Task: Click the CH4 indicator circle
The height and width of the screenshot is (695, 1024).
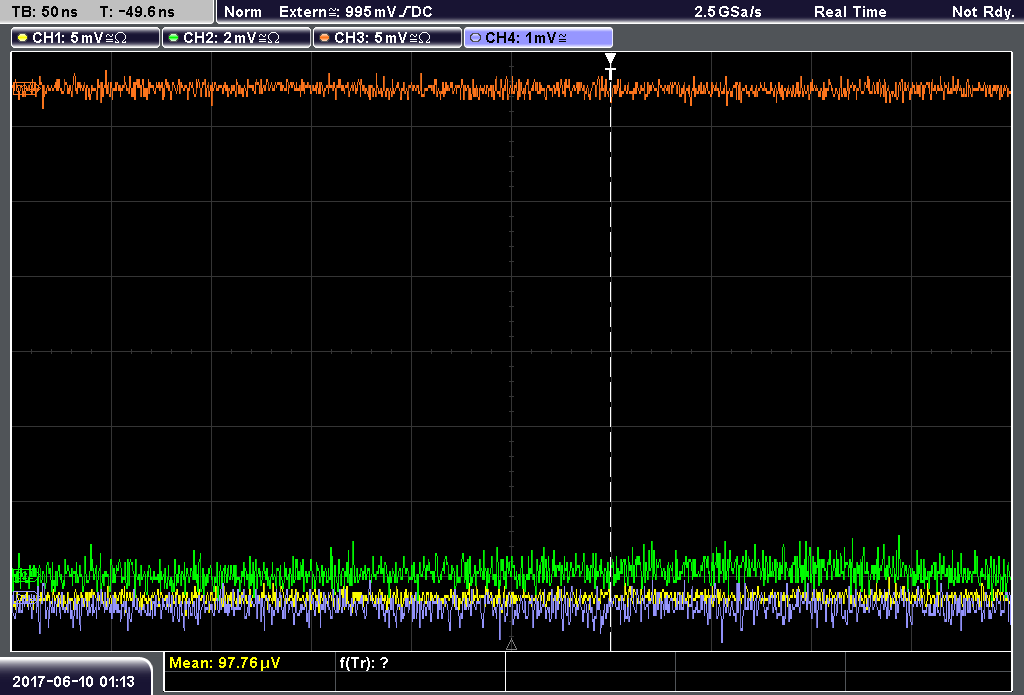Action: (475, 38)
